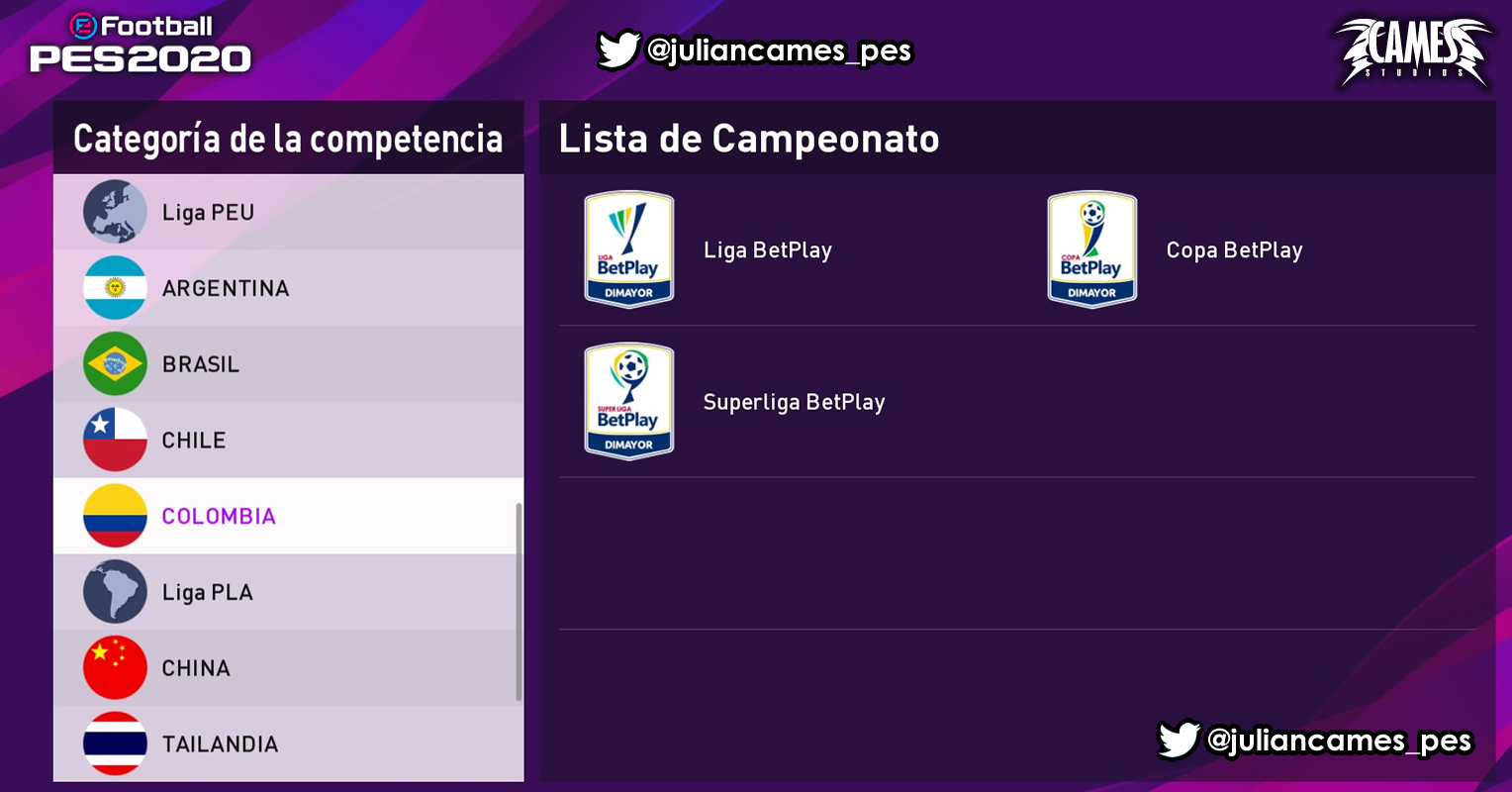Image resolution: width=1512 pixels, height=792 pixels.
Task: Click the China flag icon
Action: [115, 668]
